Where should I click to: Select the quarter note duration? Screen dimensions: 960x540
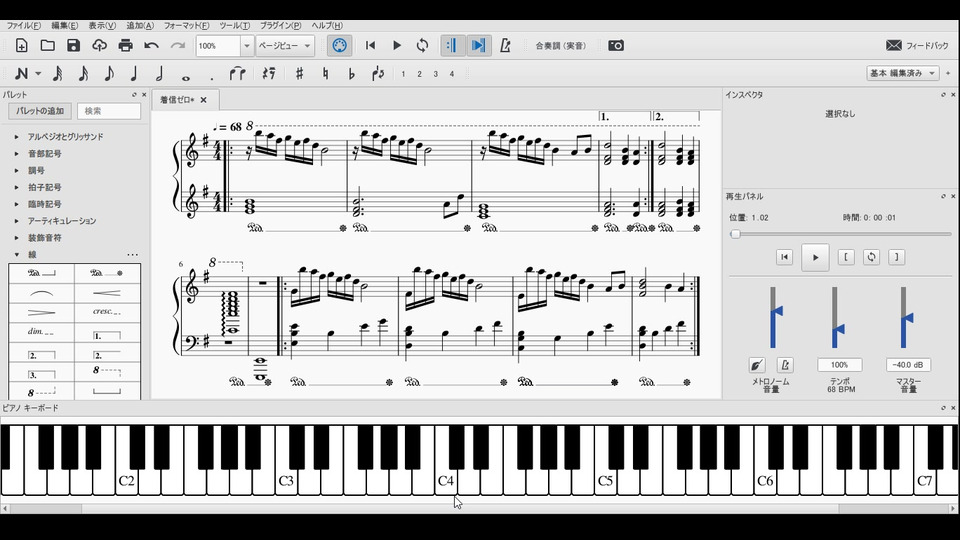point(134,74)
